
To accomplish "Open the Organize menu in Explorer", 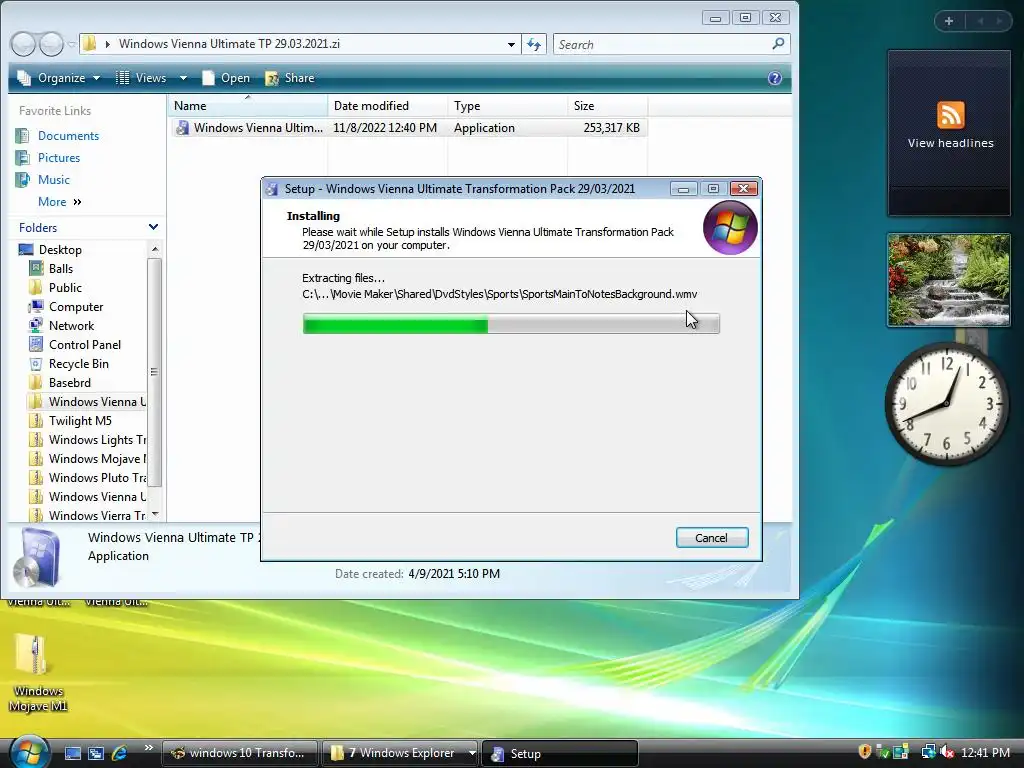I will [x=59, y=78].
